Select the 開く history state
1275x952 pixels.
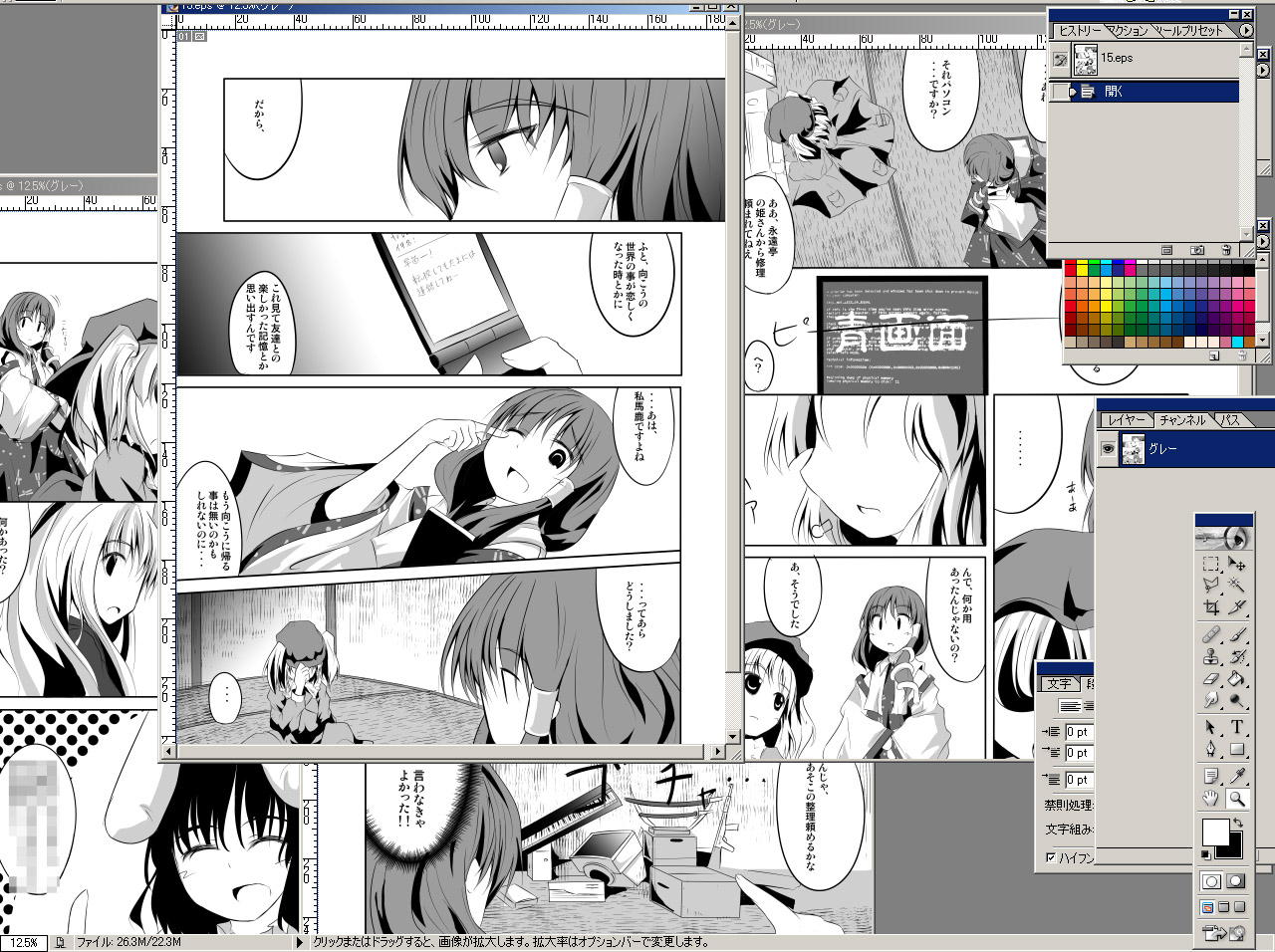coord(1146,92)
